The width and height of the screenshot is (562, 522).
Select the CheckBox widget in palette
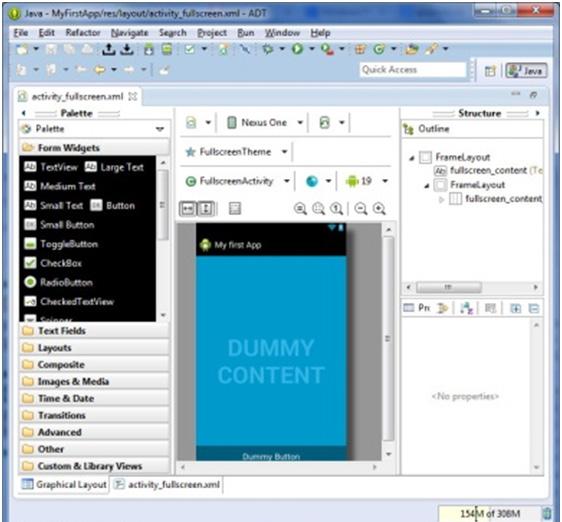click(x=53, y=263)
